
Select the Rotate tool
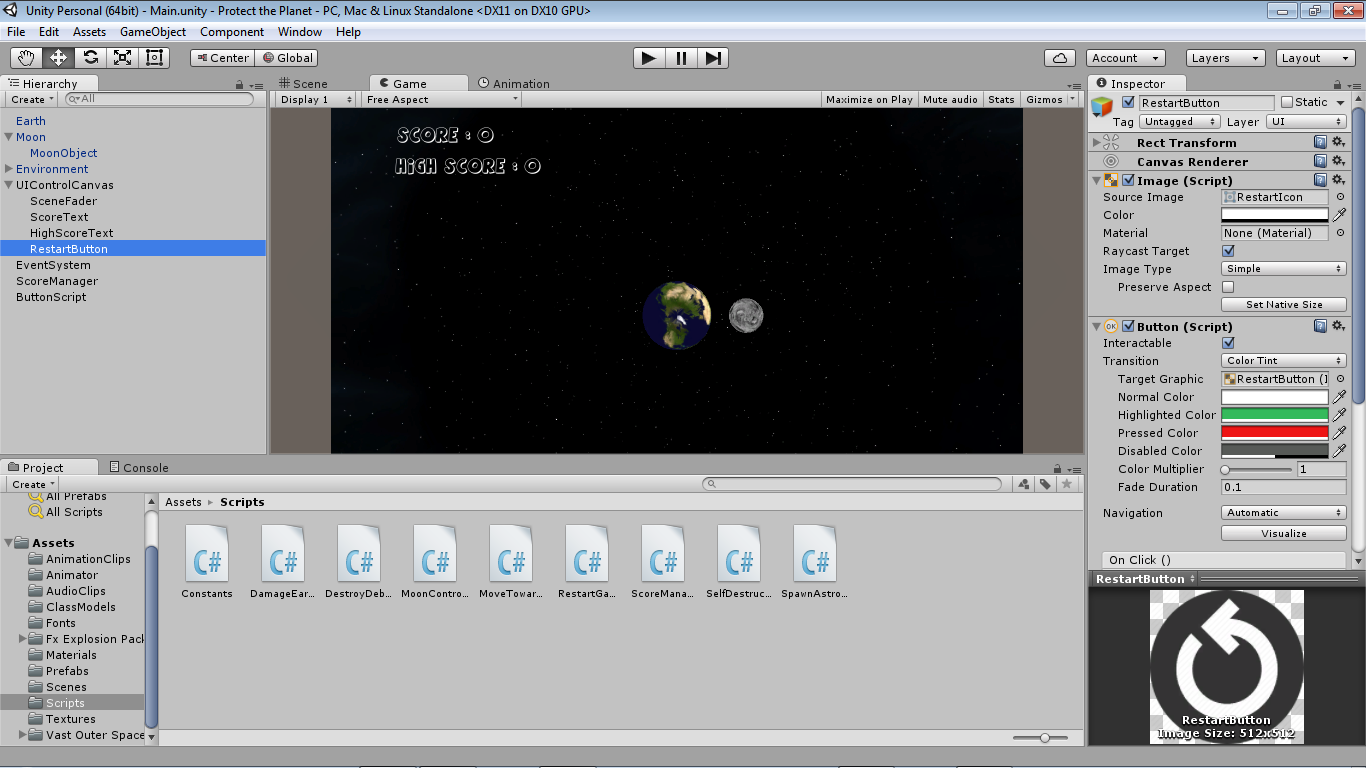pos(91,58)
